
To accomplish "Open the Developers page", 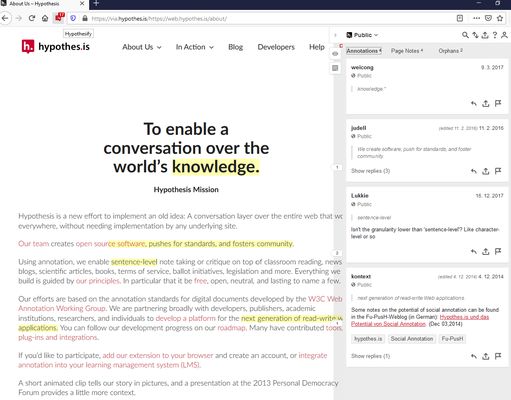I will [276, 47].
